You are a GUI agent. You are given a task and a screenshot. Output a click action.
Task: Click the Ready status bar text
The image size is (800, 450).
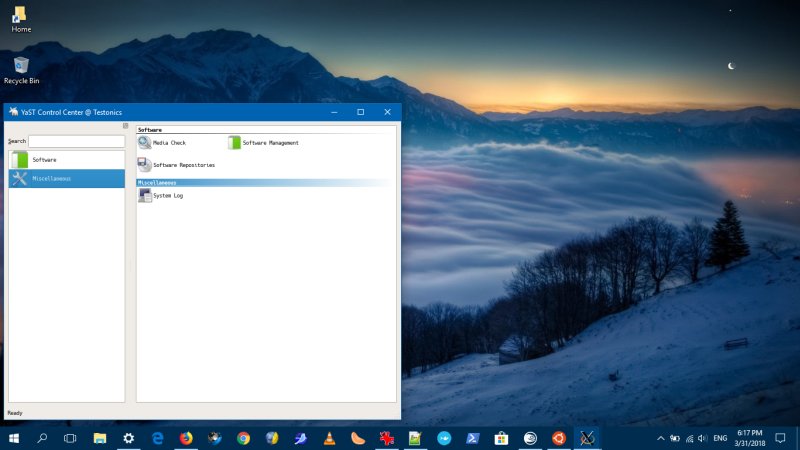15,413
